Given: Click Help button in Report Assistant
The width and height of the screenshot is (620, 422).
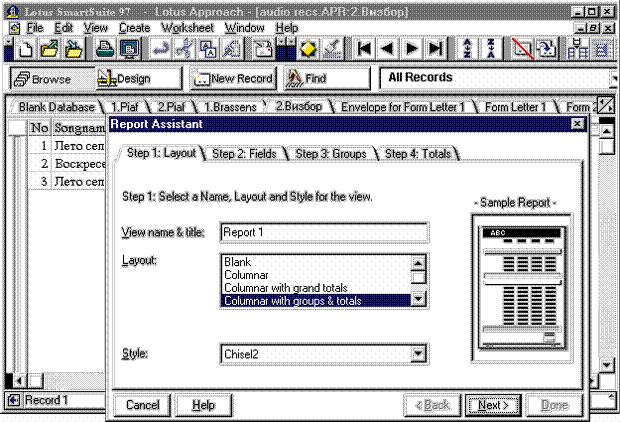Looking at the screenshot, I should pos(204,405).
